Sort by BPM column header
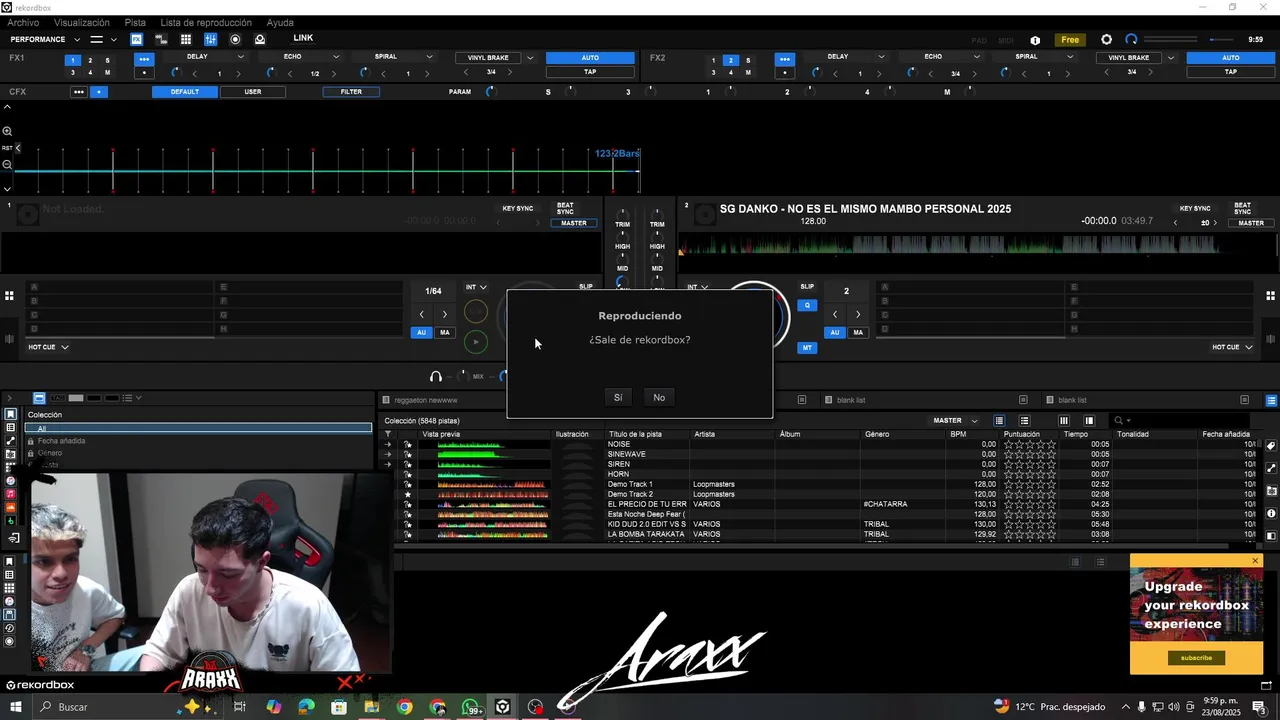 (958, 434)
